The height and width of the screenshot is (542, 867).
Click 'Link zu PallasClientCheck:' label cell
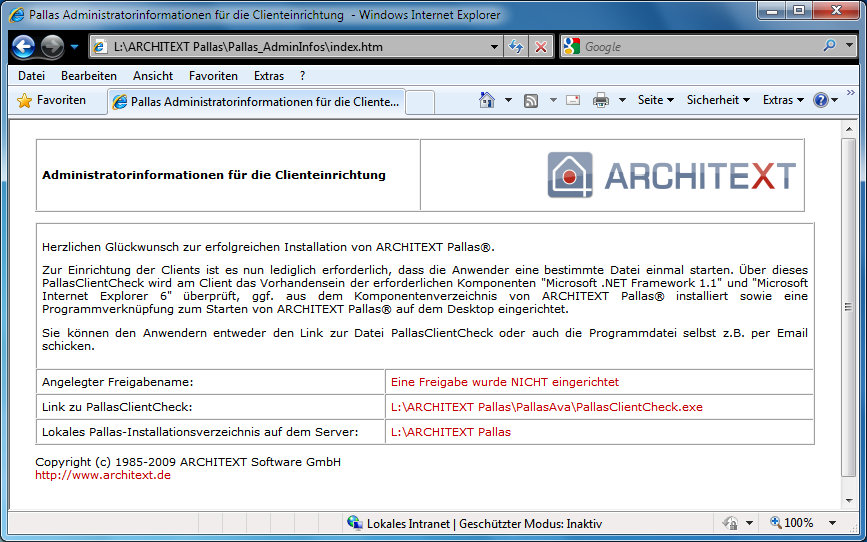pyautogui.click(x=210, y=407)
